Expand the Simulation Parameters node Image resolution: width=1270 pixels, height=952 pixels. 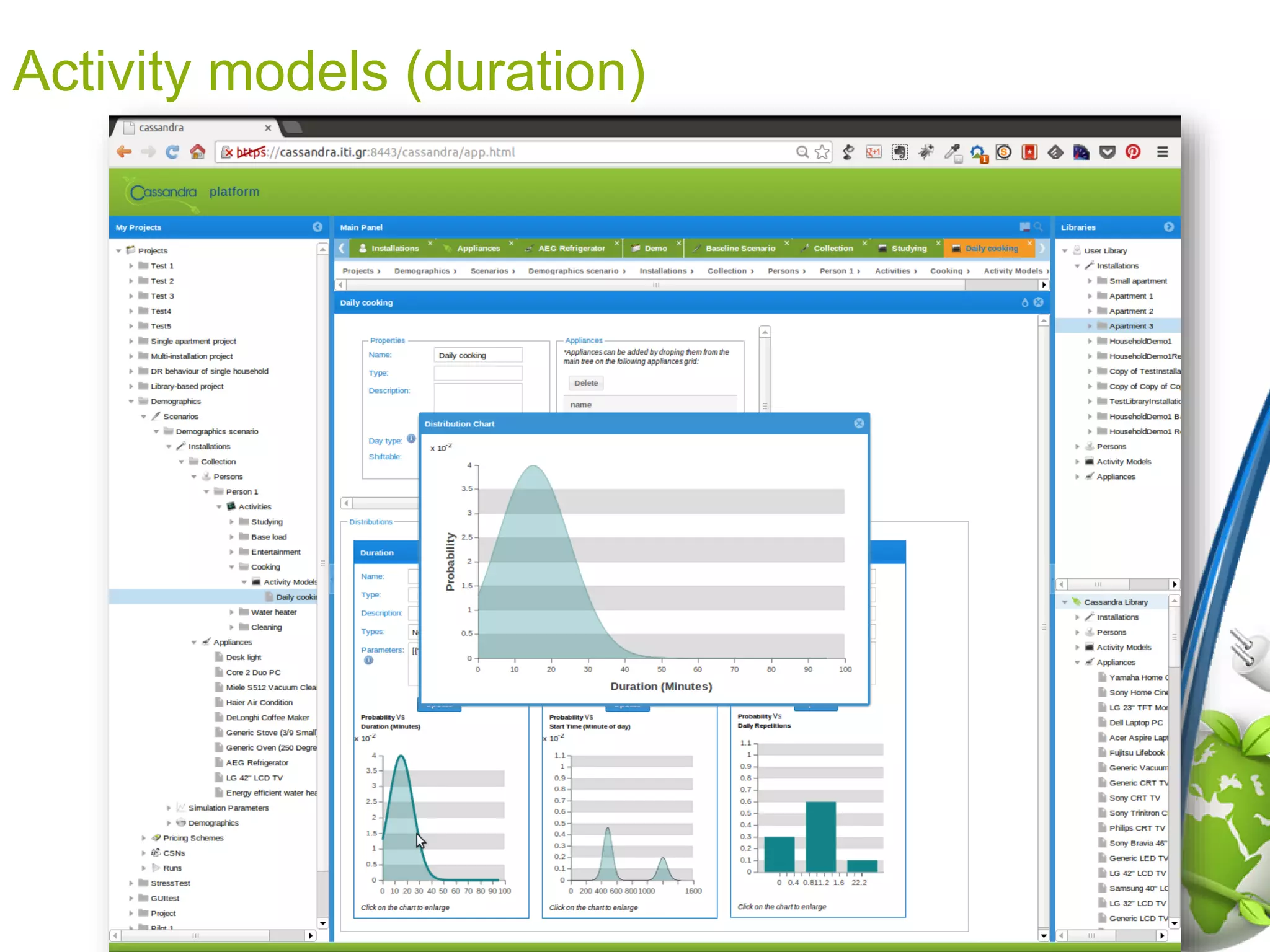169,808
